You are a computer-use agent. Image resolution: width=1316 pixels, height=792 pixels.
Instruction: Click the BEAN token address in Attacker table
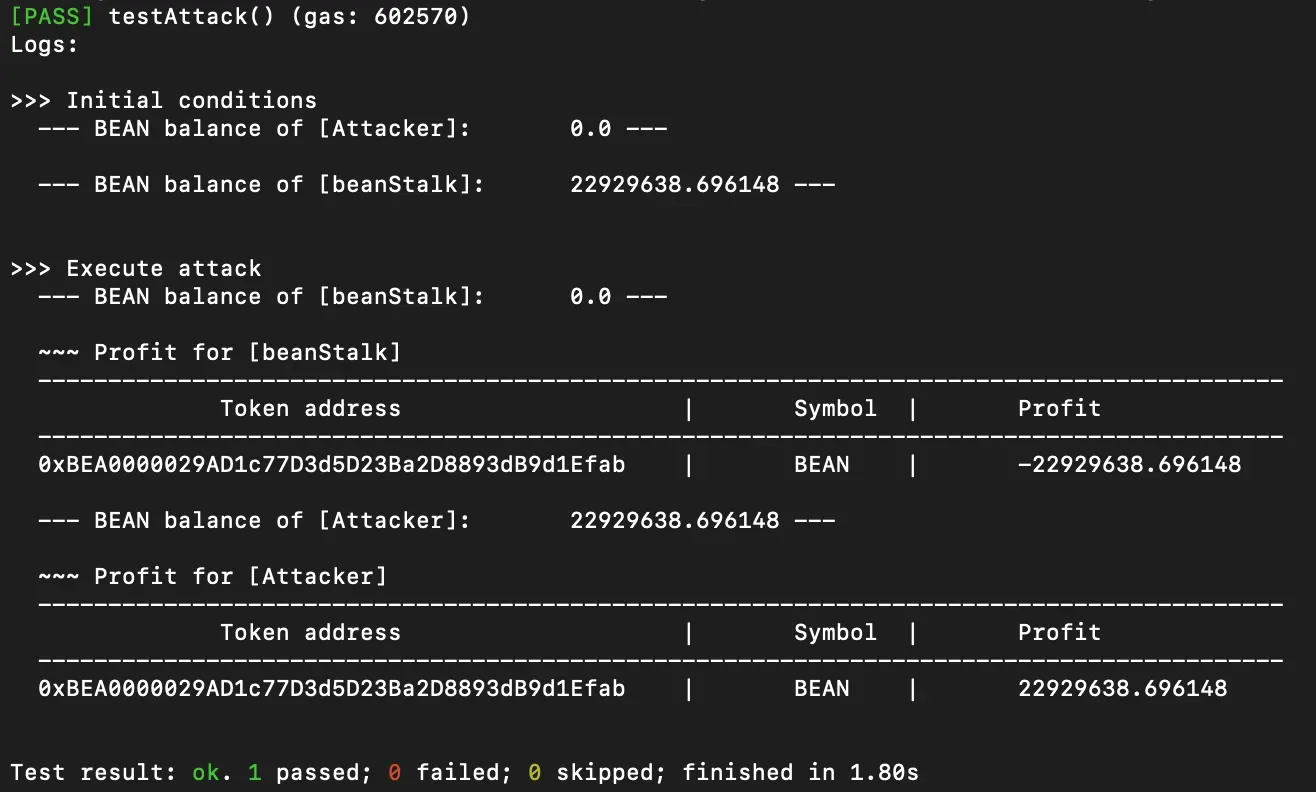point(331,689)
